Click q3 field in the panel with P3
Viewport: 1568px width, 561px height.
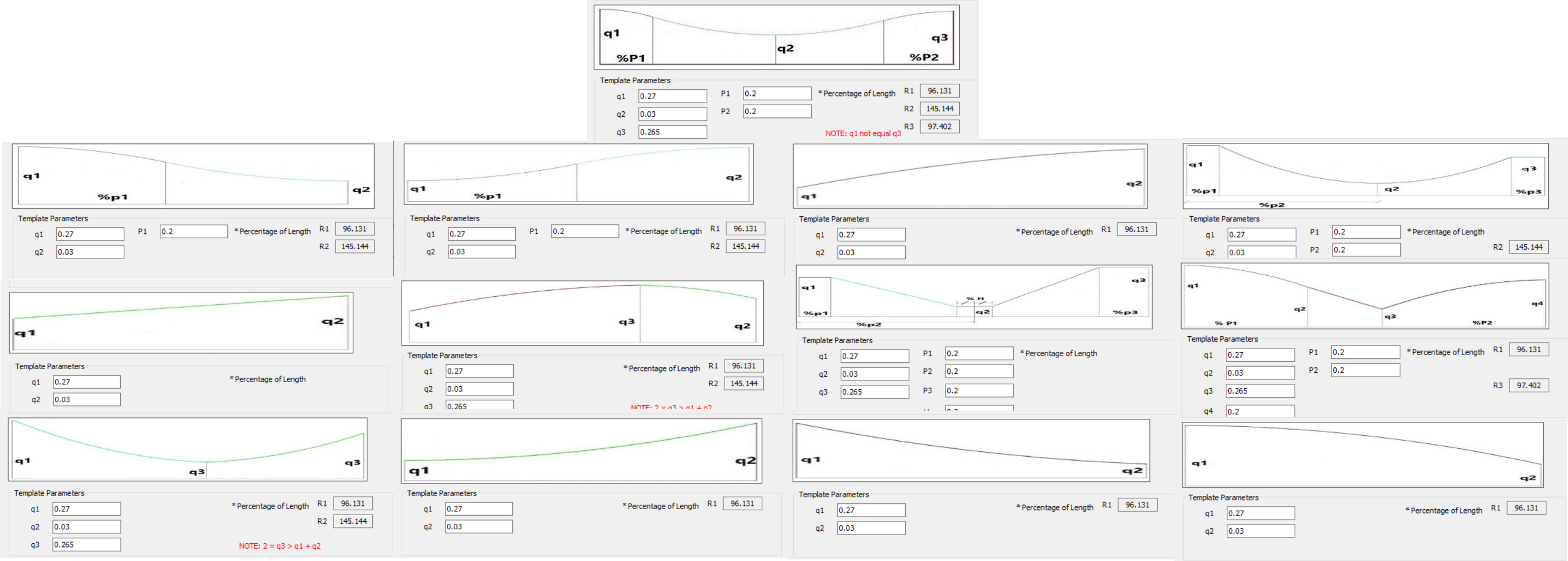pos(875,392)
